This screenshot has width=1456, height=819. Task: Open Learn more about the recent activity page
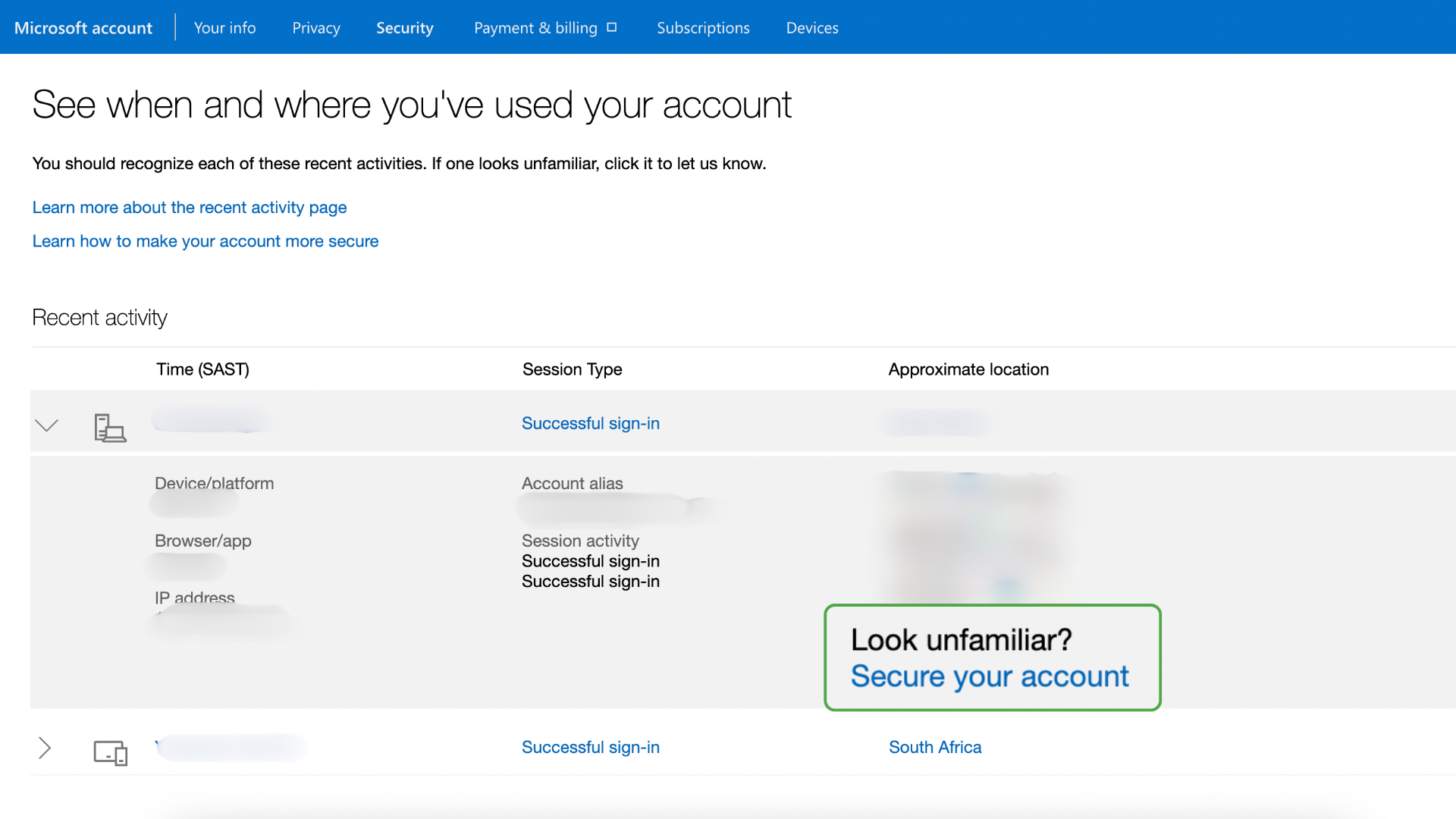pos(190,207)
